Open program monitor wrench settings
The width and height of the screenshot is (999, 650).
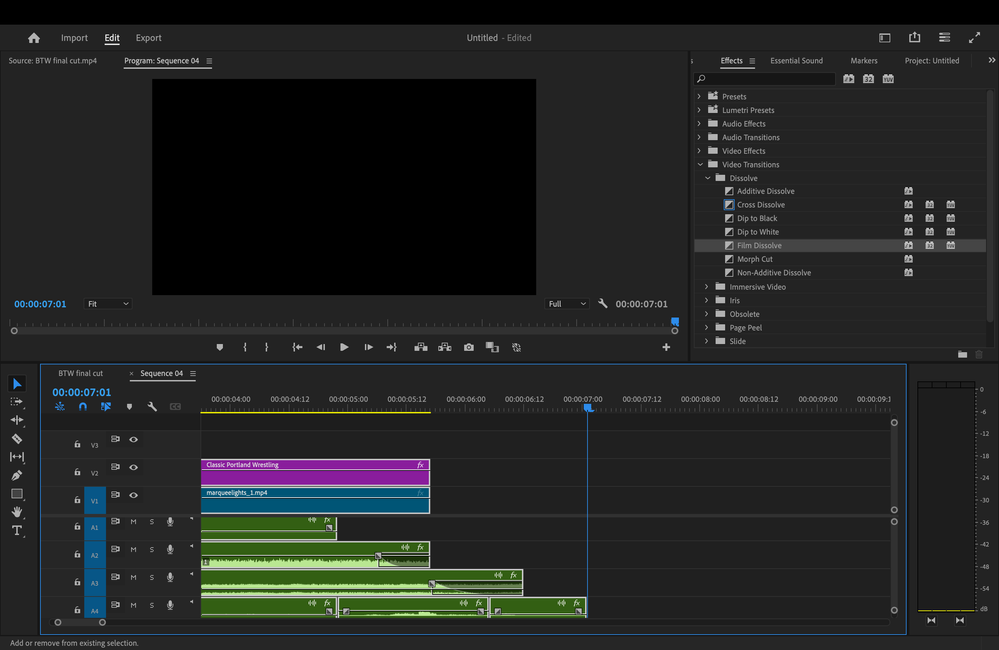coord(603,304)
